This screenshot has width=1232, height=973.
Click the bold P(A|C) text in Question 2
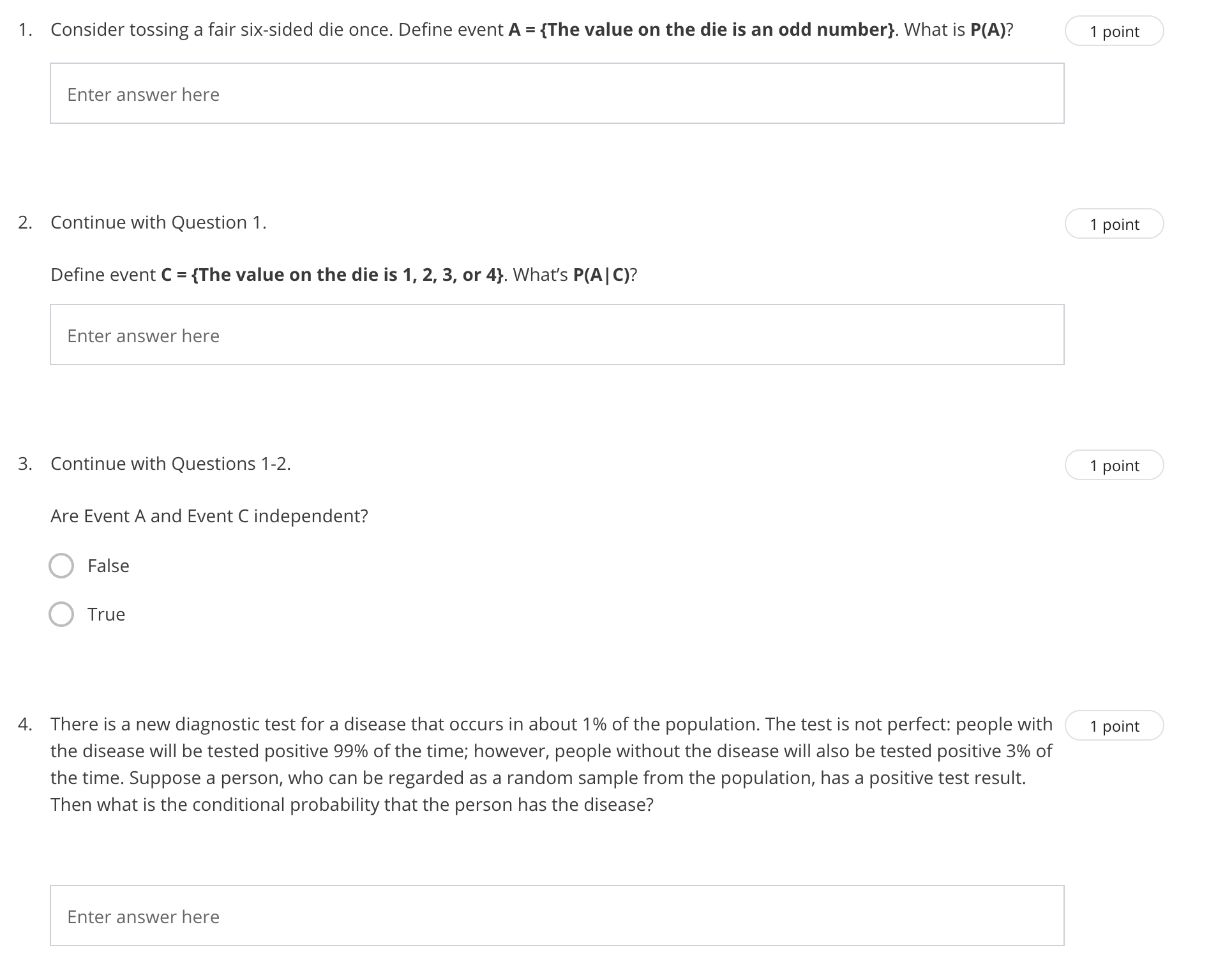[x=603, y=275]
